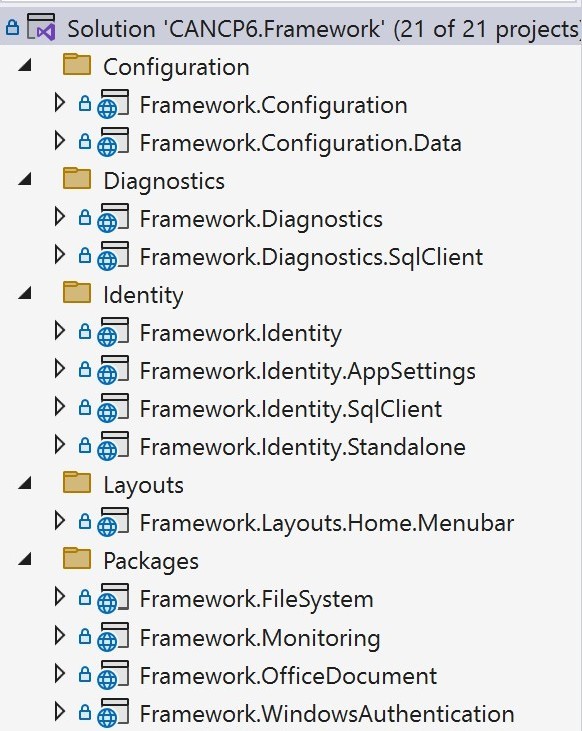Select the Framework.OfficeDocument project
Image resolution: width=582 pixels, height=731 pixels.
[288, 676]
